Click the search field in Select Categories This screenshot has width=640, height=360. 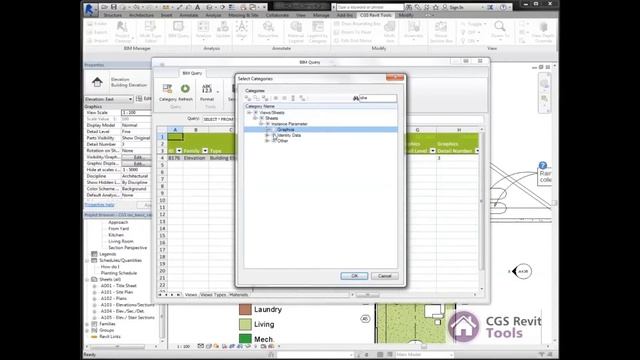(x=378, y=98)
